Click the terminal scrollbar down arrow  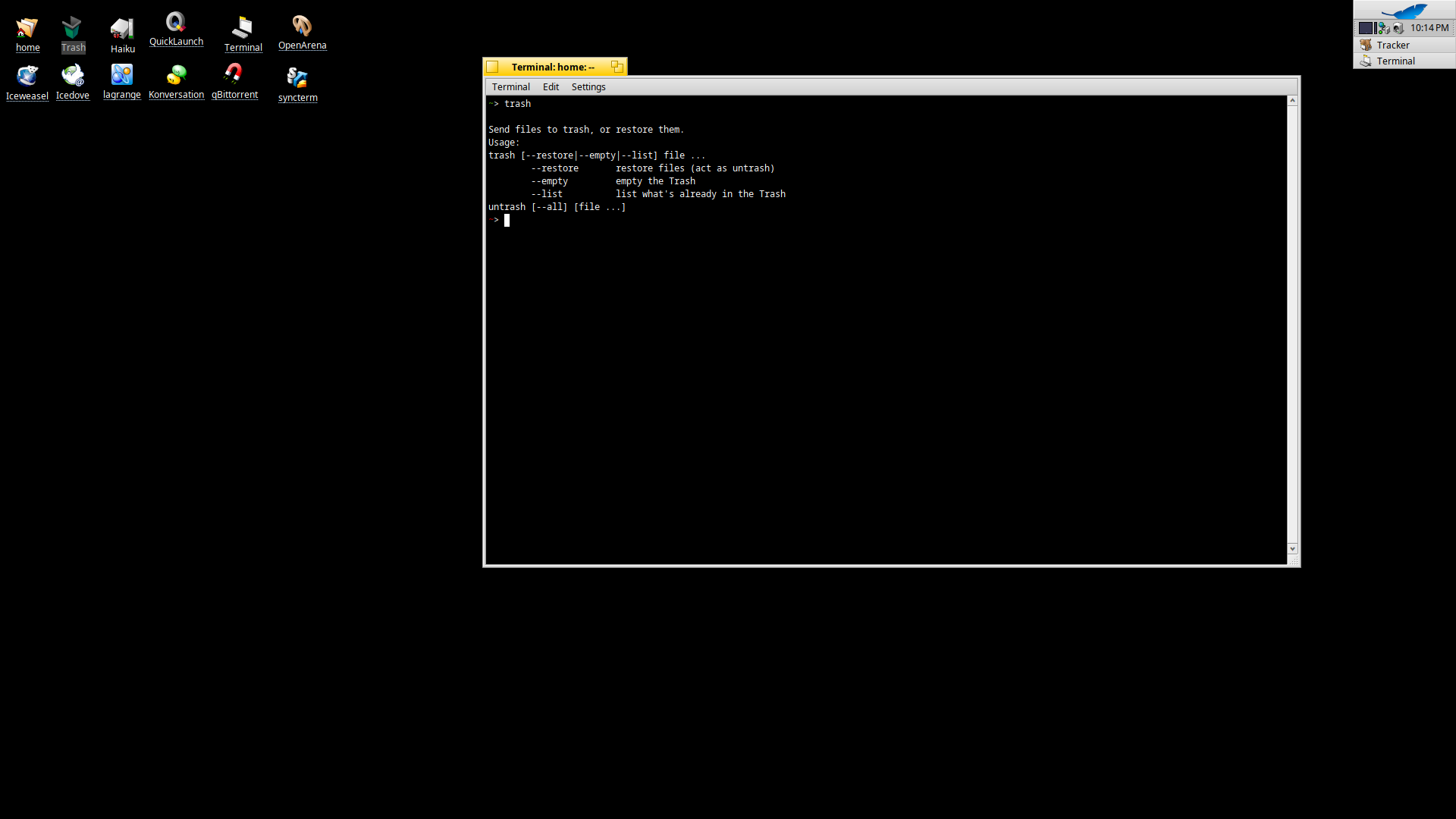coord(1292,548)
